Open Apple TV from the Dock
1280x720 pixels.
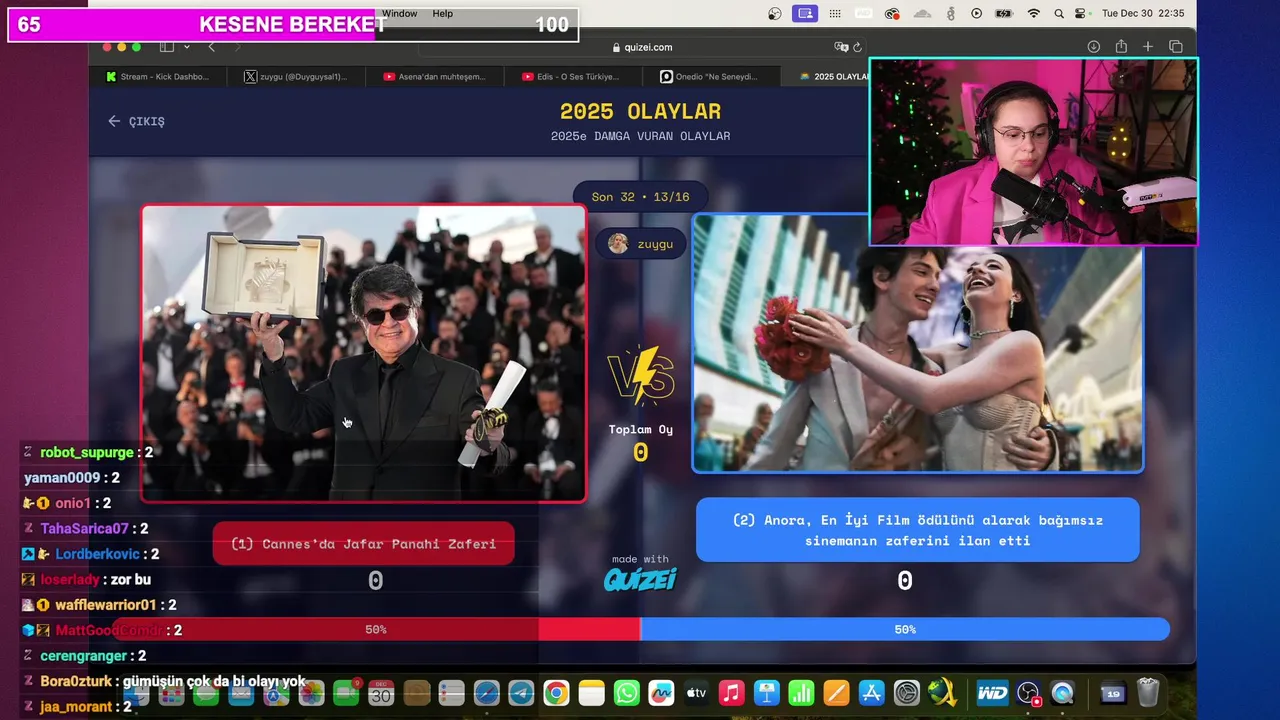[x=697, y=693]
